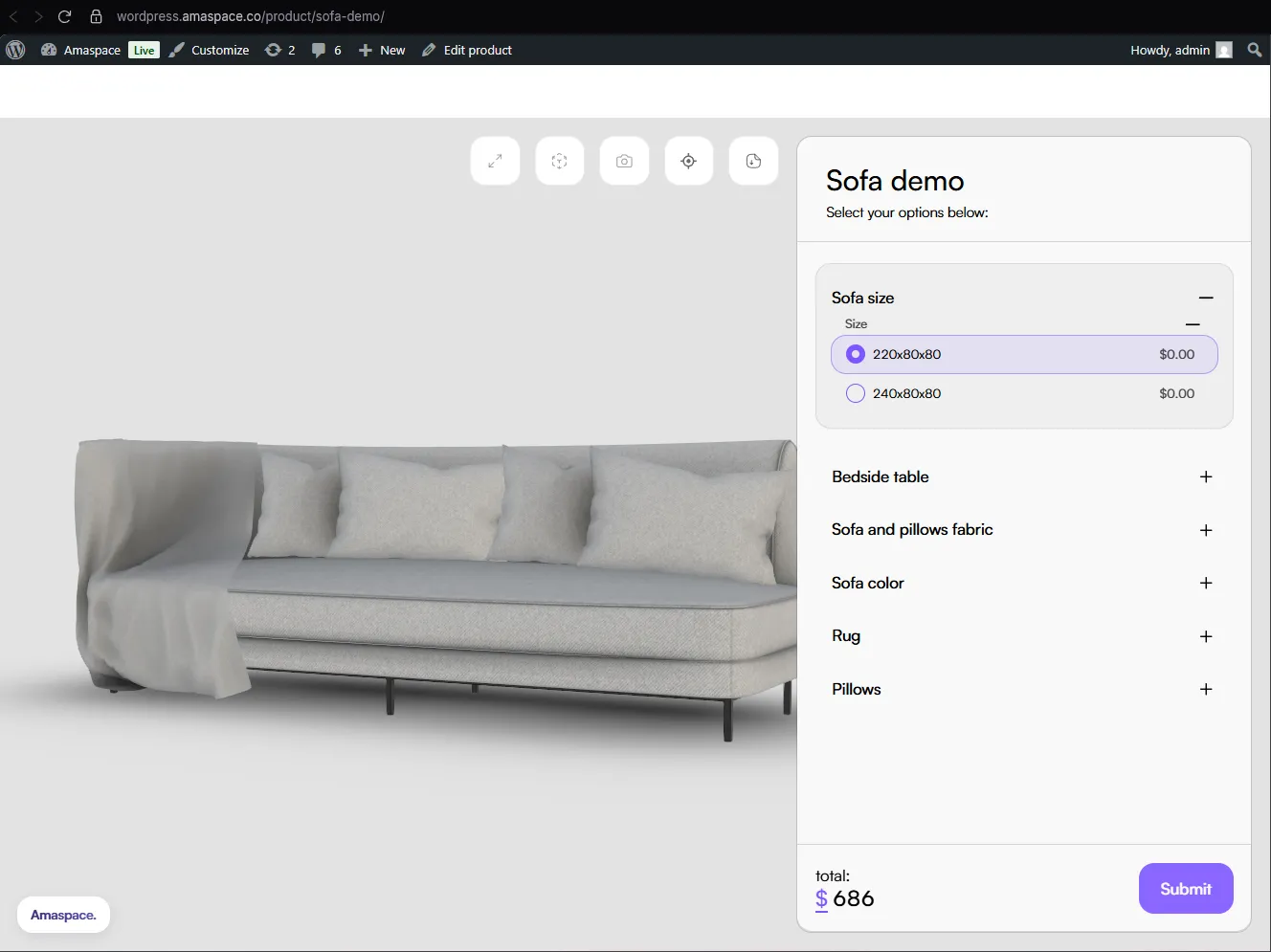Expand the Sofa and pillows fabric section

tap(1206, 530)
